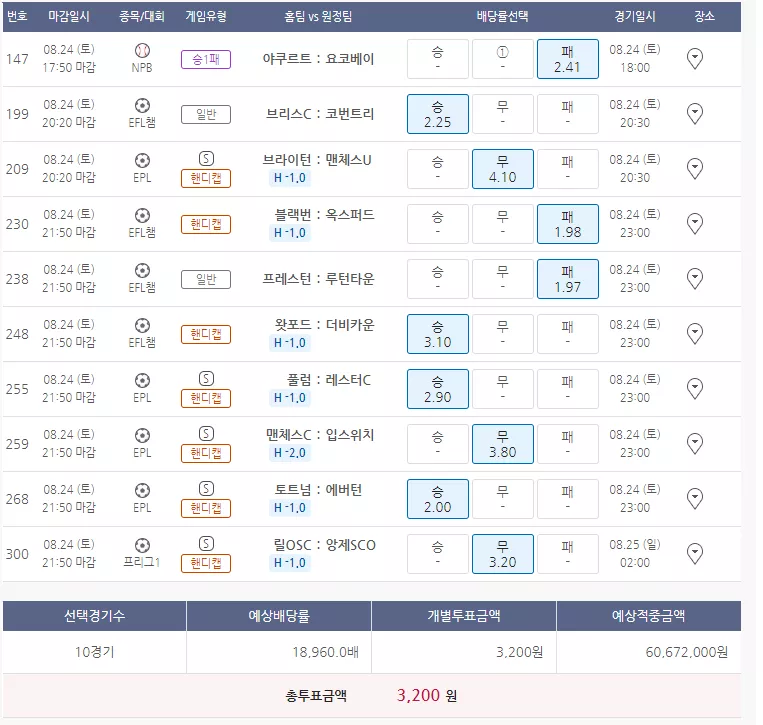Screen dimensions: 763x725
Task: Click 핸디캡 badge for Fulham vs Leicester
Action: pos(206,398)
